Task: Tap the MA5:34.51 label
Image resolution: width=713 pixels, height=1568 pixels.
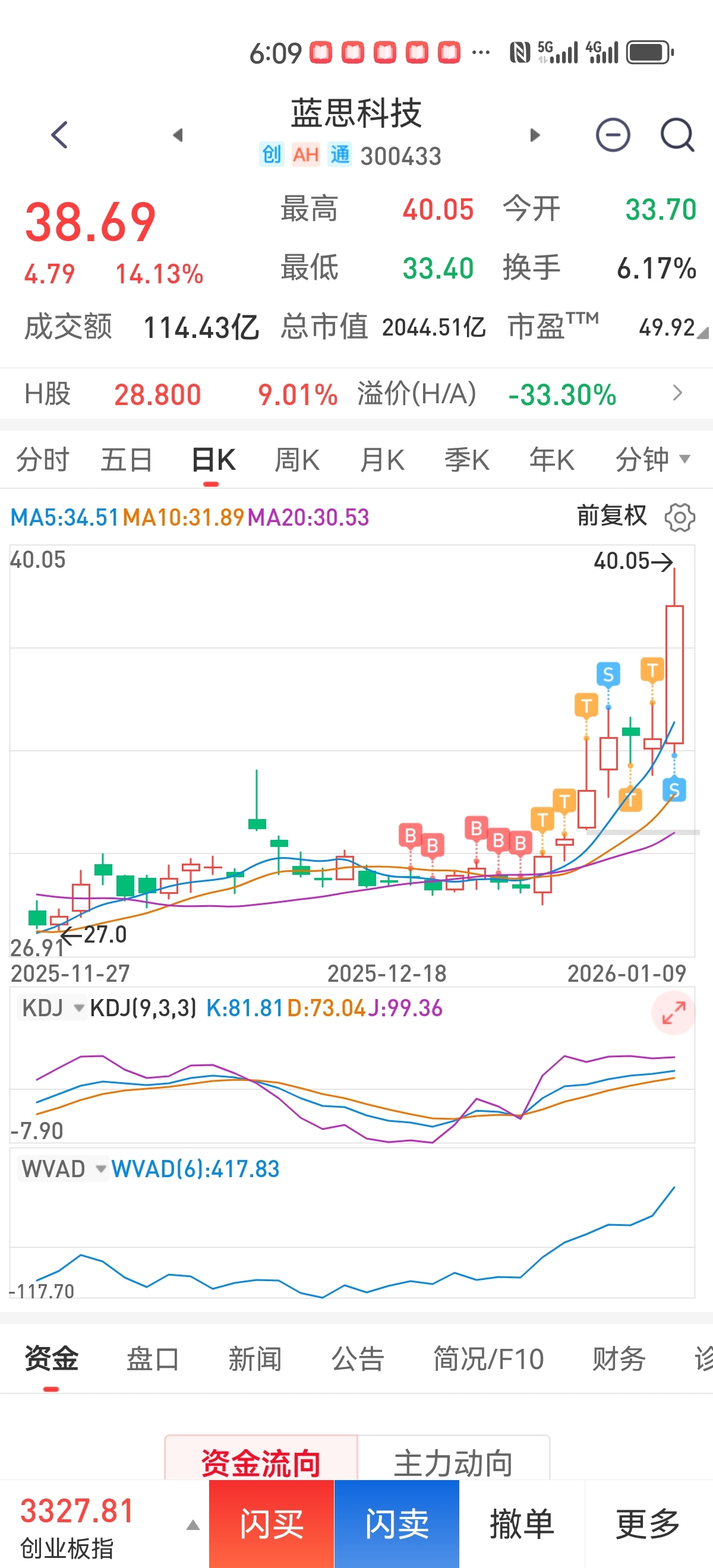Action: 65,517
